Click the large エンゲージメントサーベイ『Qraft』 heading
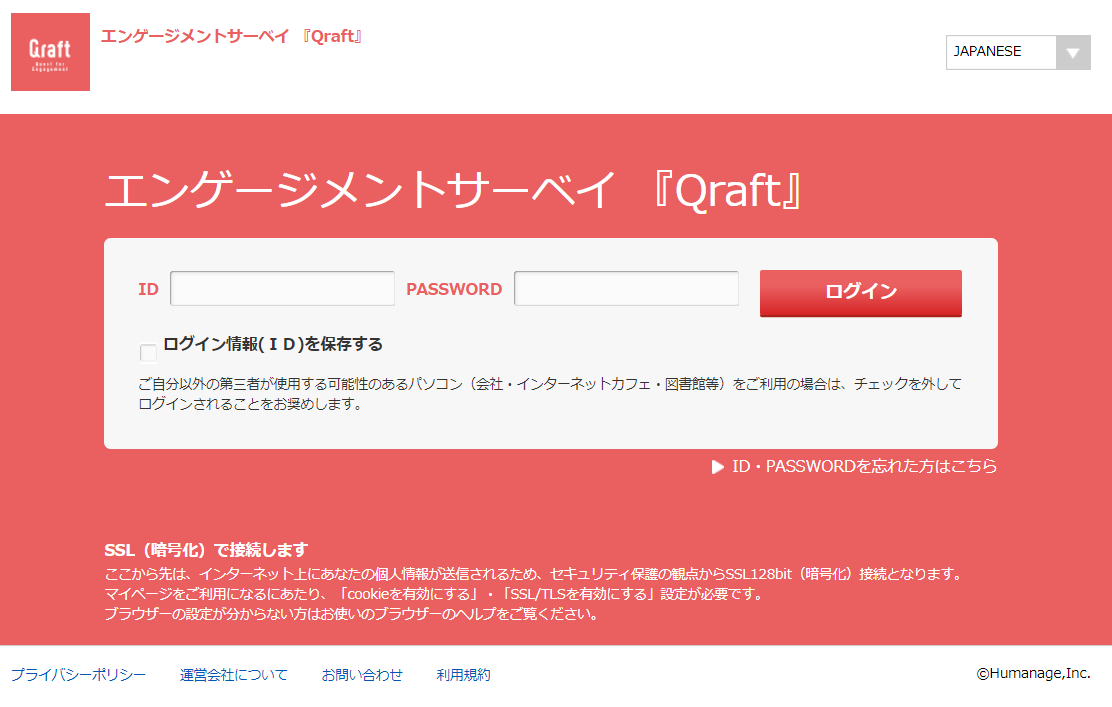1112x707 pixels. coord(453,190)
